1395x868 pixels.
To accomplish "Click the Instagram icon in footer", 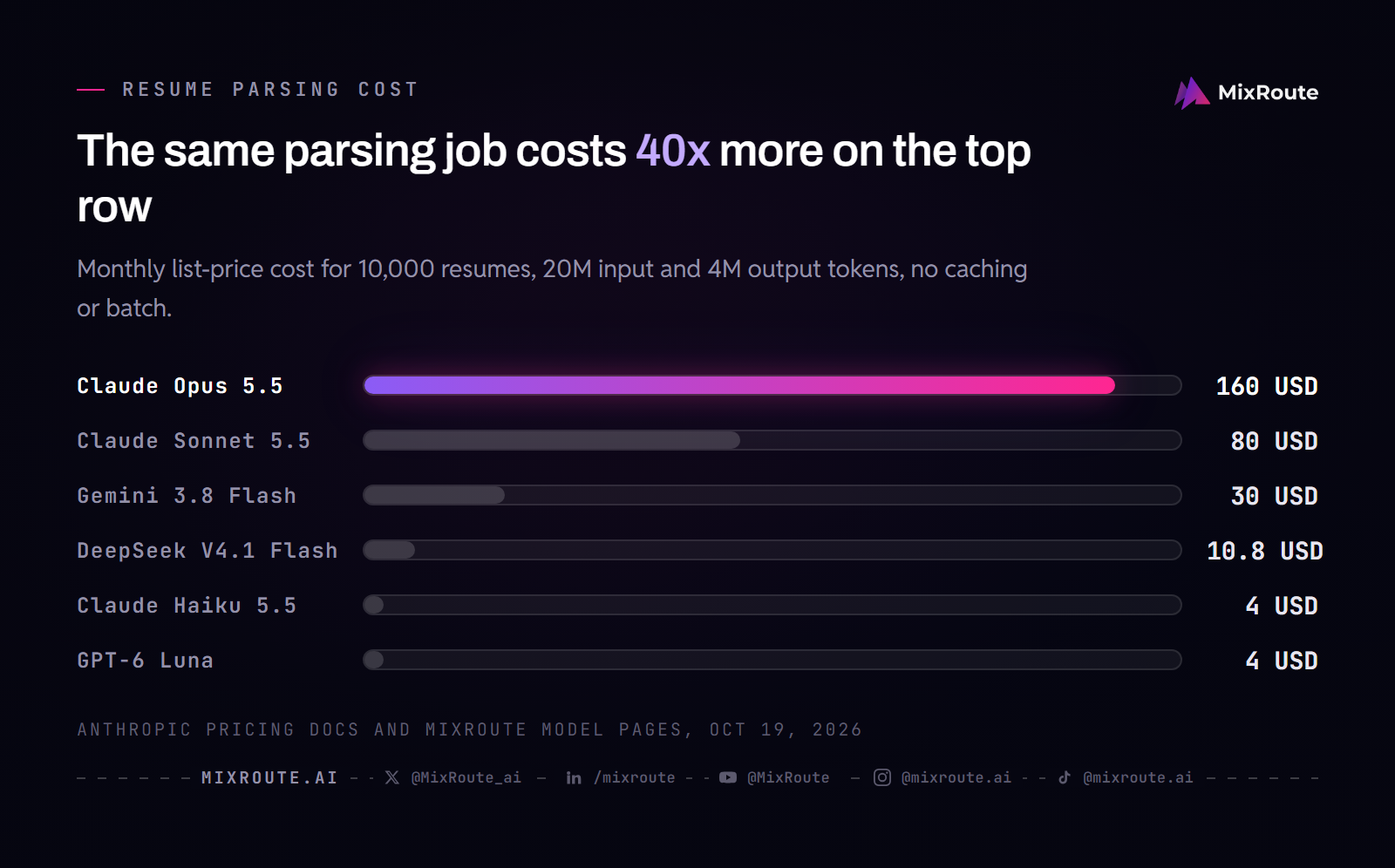I will coord(882,777).
